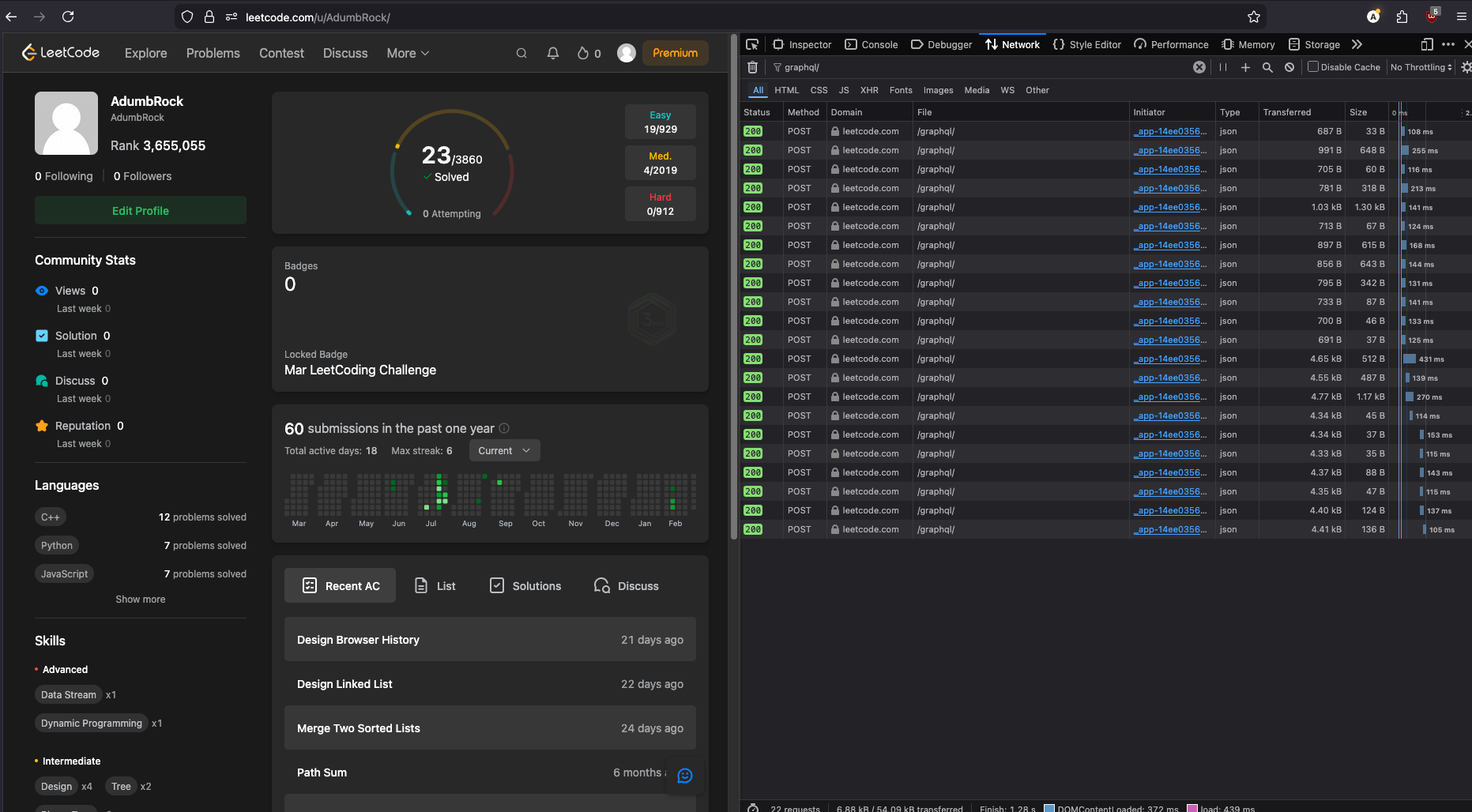Open Network settings gear icon
The height and width of the screenshot is (812, 1472).
coord(1466,67)
